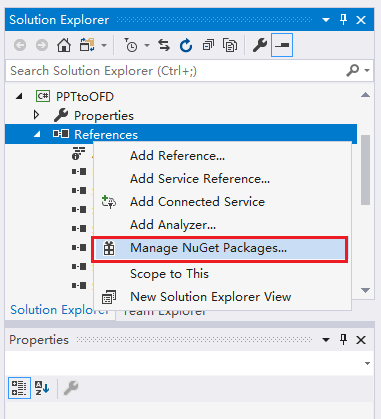Select the PPTtoOFD project

(85, 97)
